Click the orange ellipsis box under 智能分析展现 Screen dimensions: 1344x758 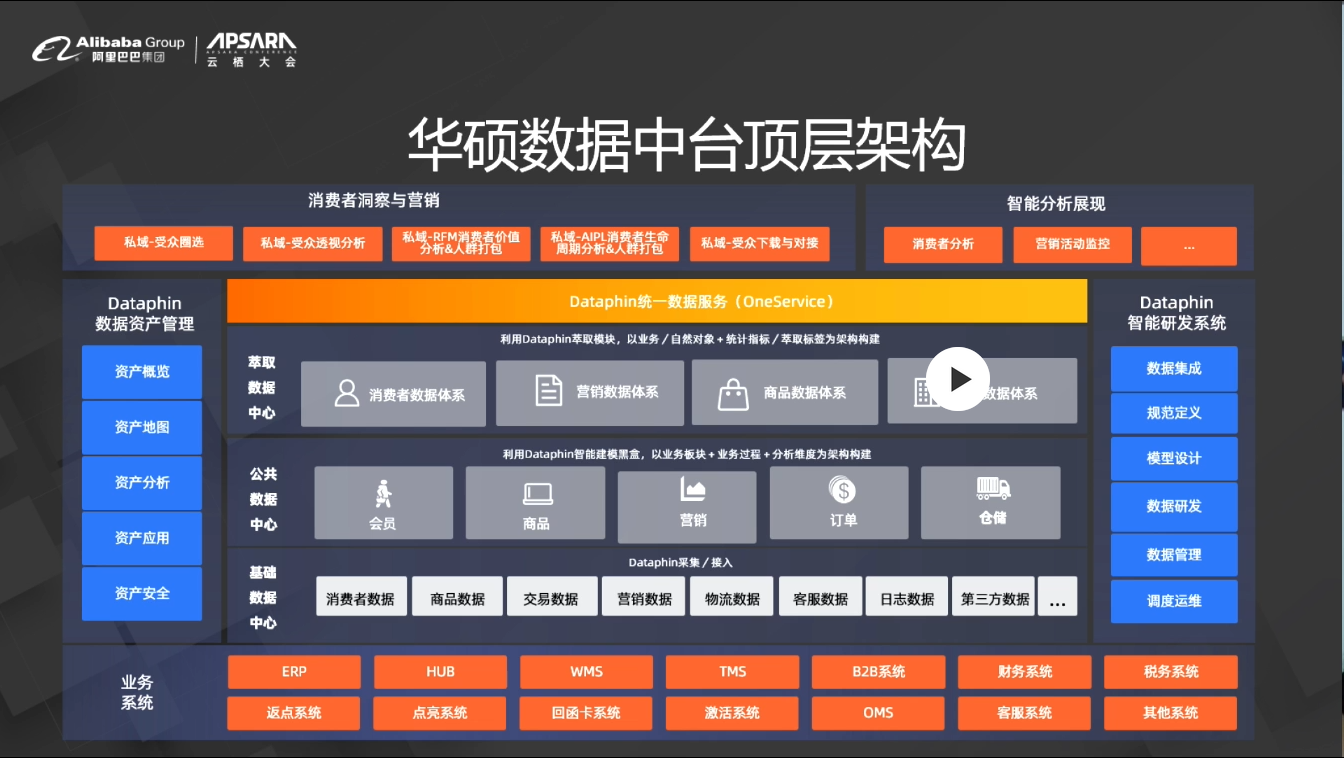[1188, 246]
